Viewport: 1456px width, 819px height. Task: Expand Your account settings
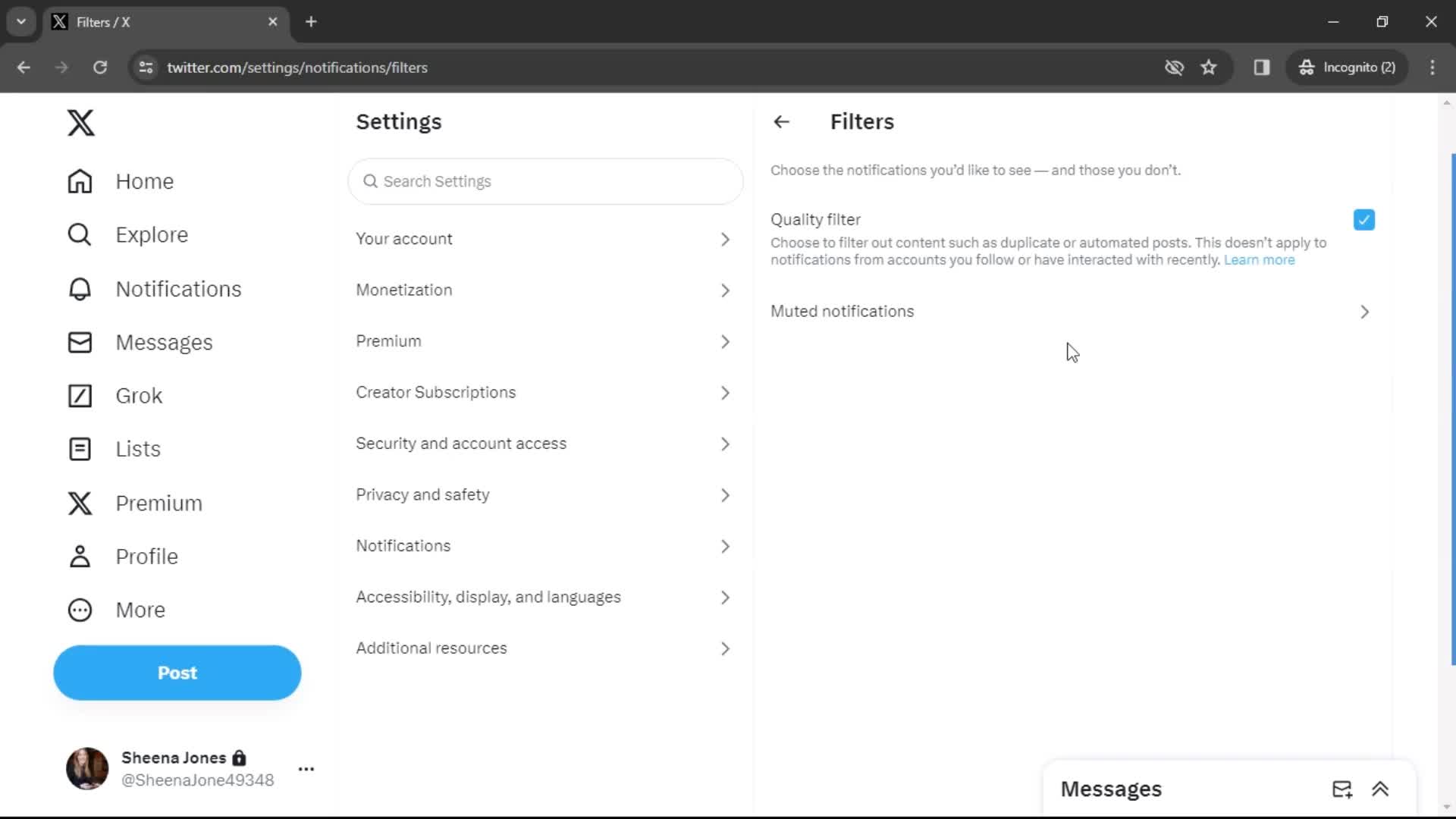point(543,239)
